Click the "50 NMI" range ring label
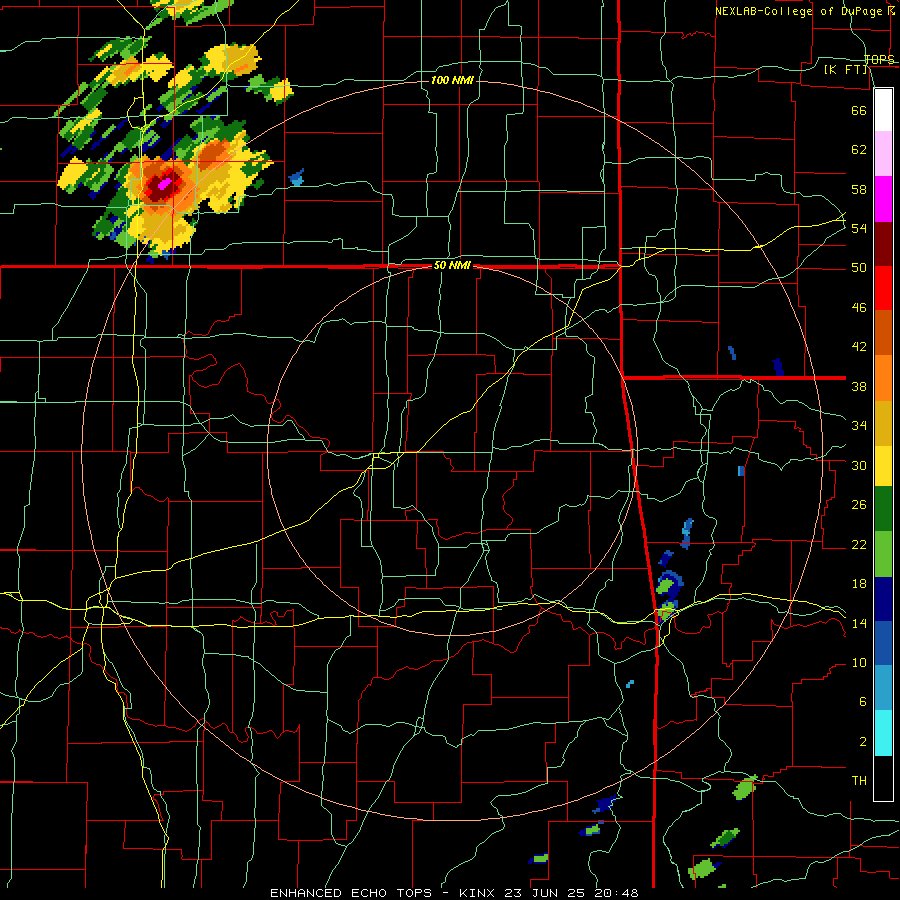The width and height of the screenshot is (900, 900). coord(452,265)
